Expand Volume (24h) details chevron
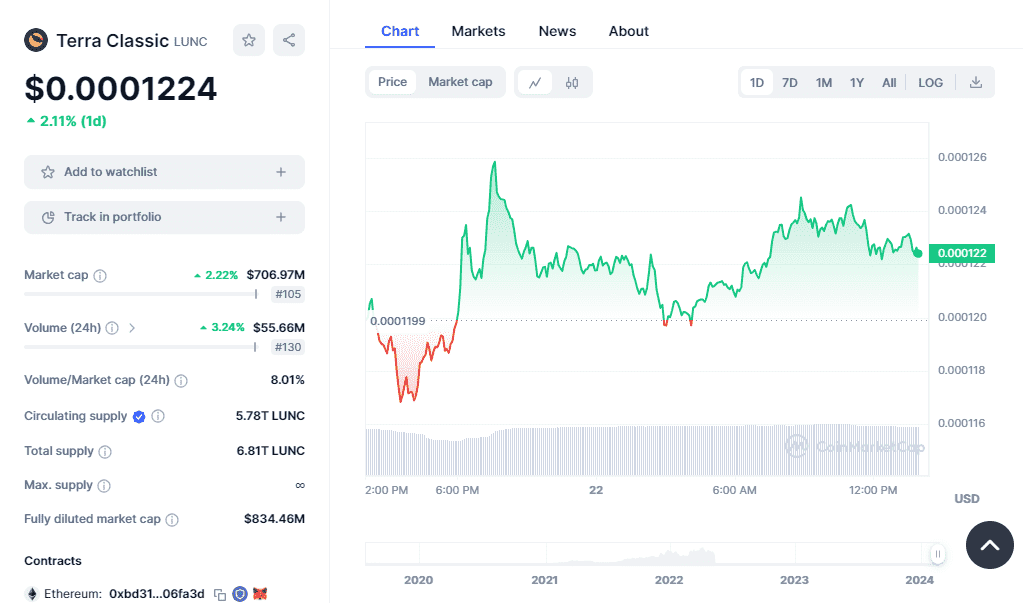 click(132, 328)
